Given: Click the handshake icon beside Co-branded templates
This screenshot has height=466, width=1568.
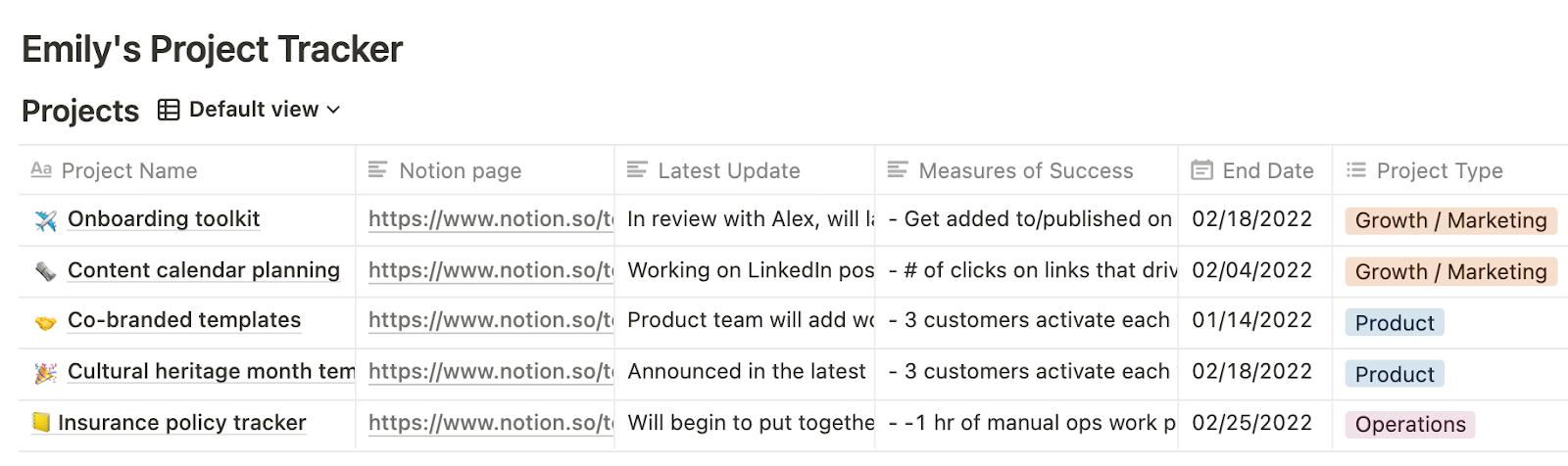Looking at the screenshot, I should coord(45,322).
